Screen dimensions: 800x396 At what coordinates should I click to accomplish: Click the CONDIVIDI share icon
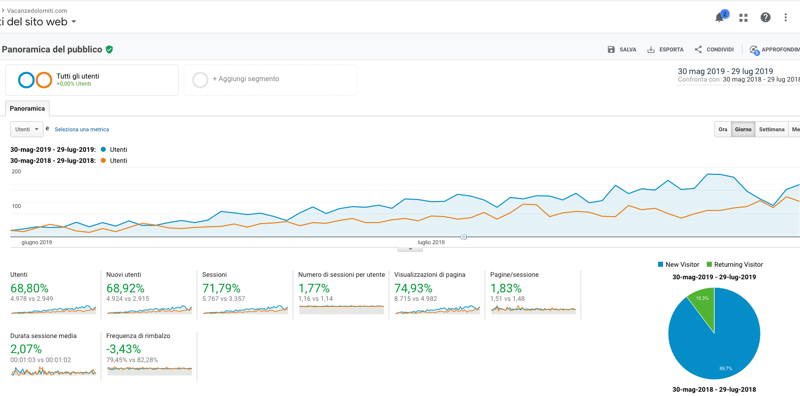[698, 50]
